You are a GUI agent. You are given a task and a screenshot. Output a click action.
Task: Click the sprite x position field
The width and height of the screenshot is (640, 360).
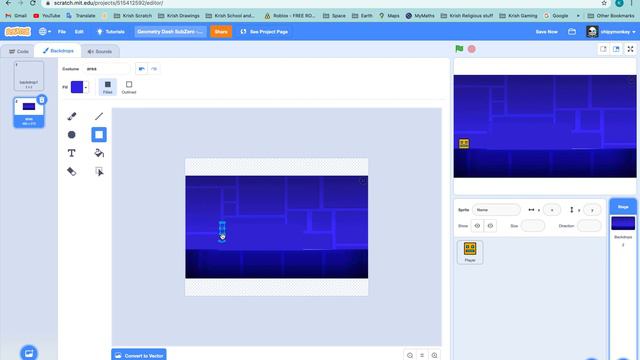(552, 210)
